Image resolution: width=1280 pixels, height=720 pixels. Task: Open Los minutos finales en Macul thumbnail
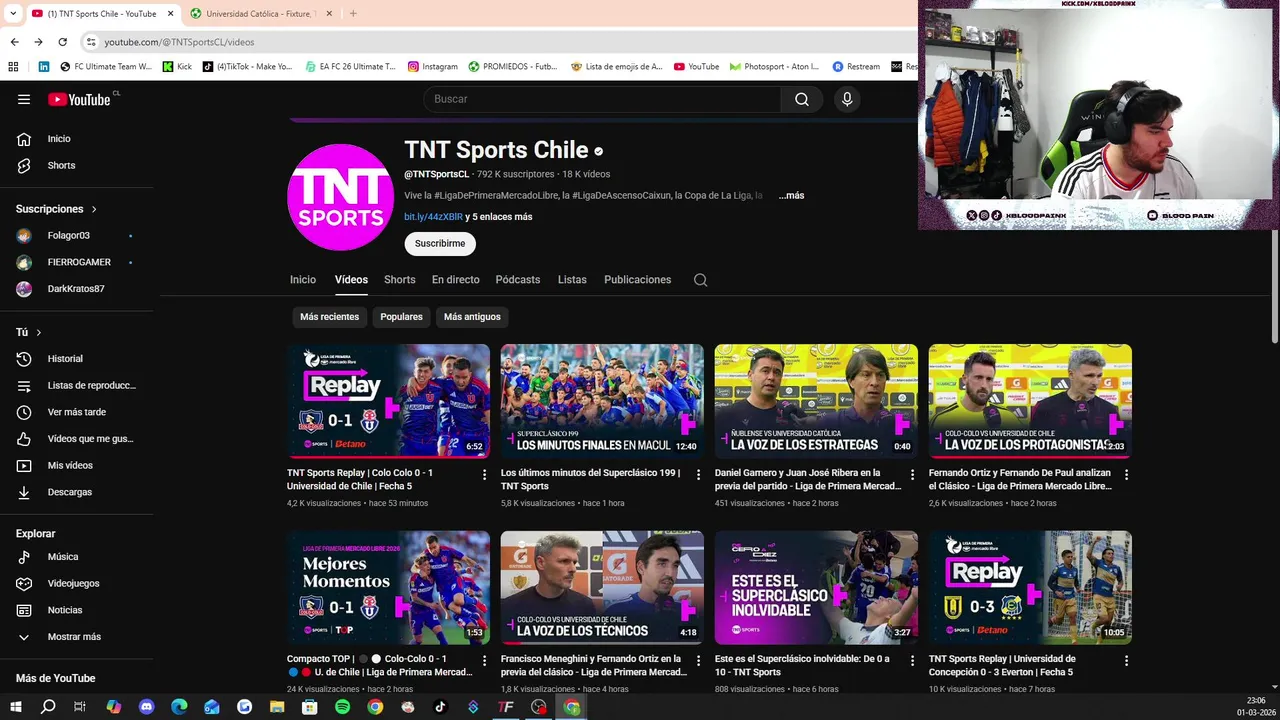602,401
